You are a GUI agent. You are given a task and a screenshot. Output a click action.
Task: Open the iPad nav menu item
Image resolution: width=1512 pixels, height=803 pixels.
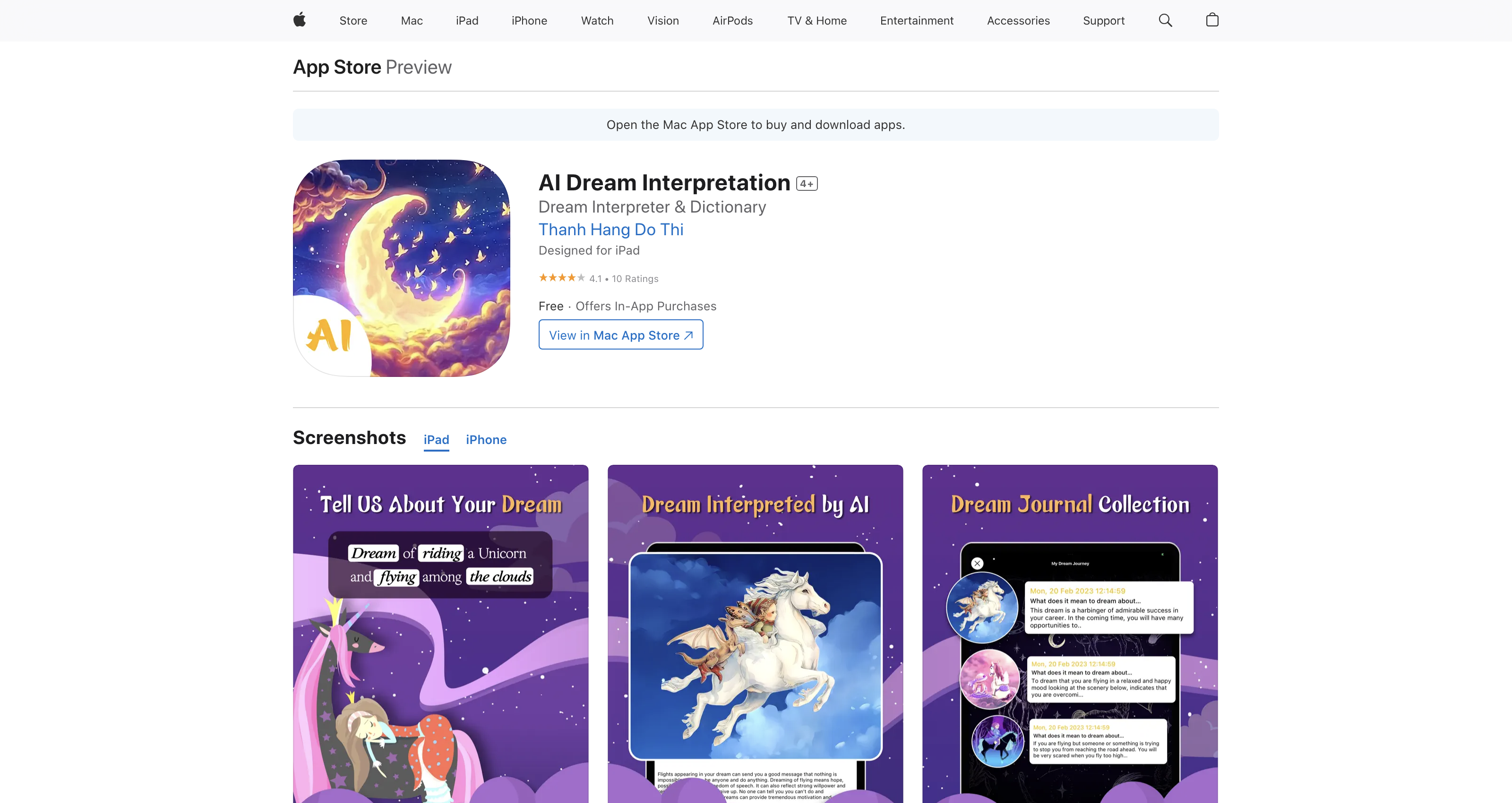click(x=467, y=20)
